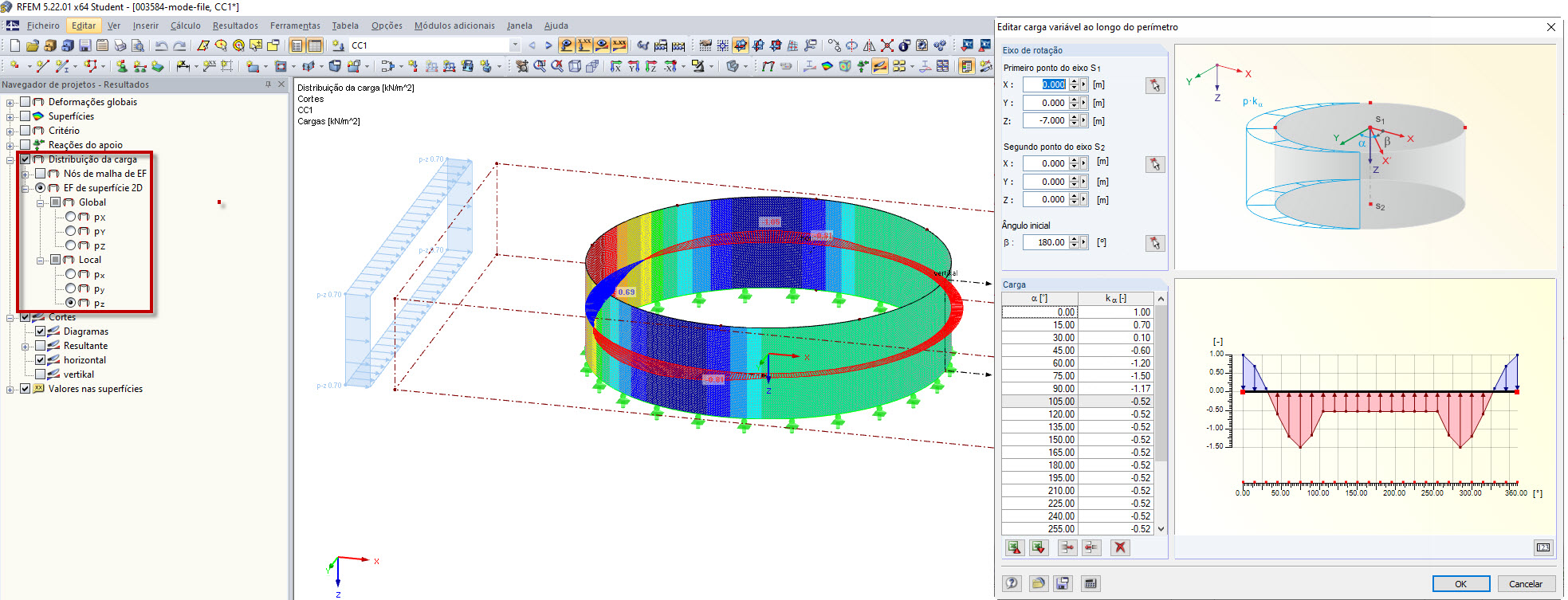Pick first axis point S1 in the graphic
The height and width of the screenshot is (600, 1568).
pos(1154,85)
